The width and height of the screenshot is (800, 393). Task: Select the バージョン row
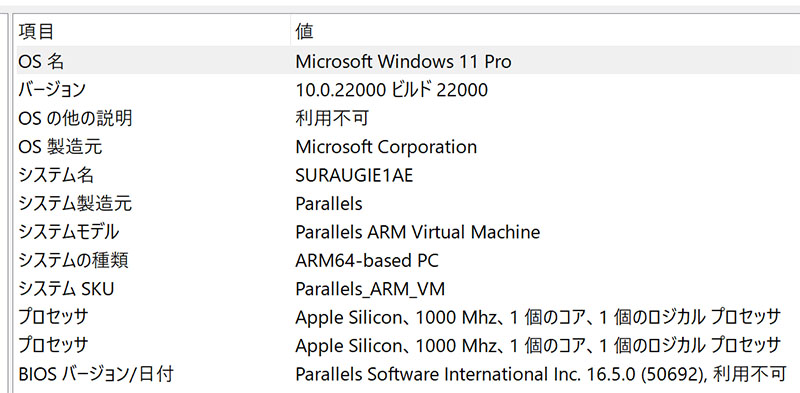(408, 90)
